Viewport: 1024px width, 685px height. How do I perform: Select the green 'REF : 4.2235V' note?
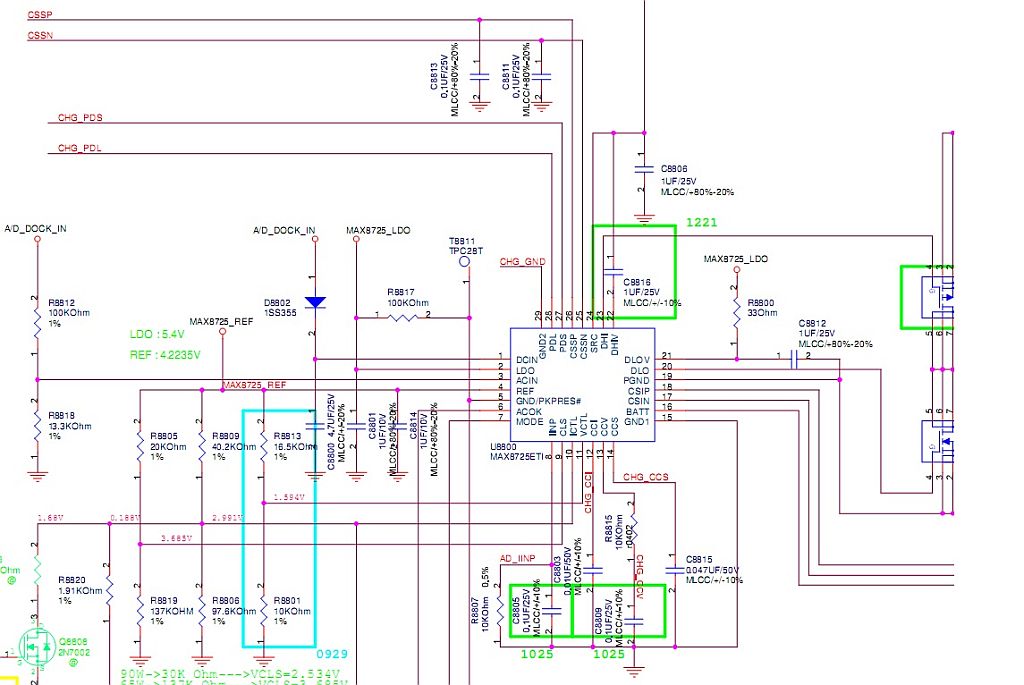[165, 355]
